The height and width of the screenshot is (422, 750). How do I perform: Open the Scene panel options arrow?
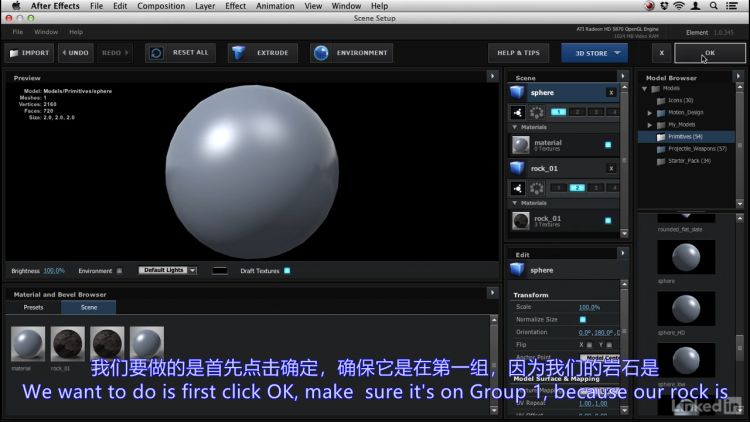click(x=622, y=76)
